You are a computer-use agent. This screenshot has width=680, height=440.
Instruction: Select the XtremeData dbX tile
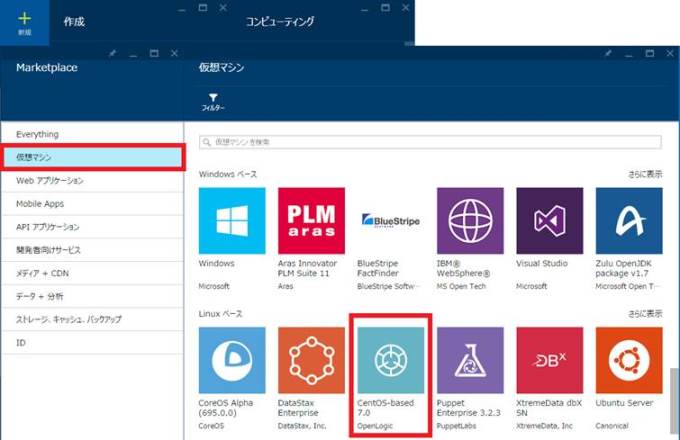click(x=549, y=360)
